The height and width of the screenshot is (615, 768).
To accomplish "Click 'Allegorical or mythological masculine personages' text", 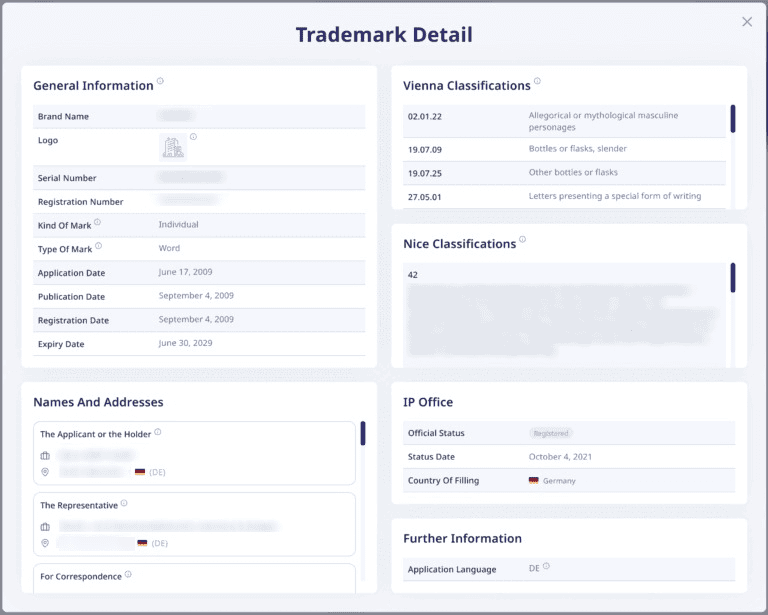I will coord(603,121).
